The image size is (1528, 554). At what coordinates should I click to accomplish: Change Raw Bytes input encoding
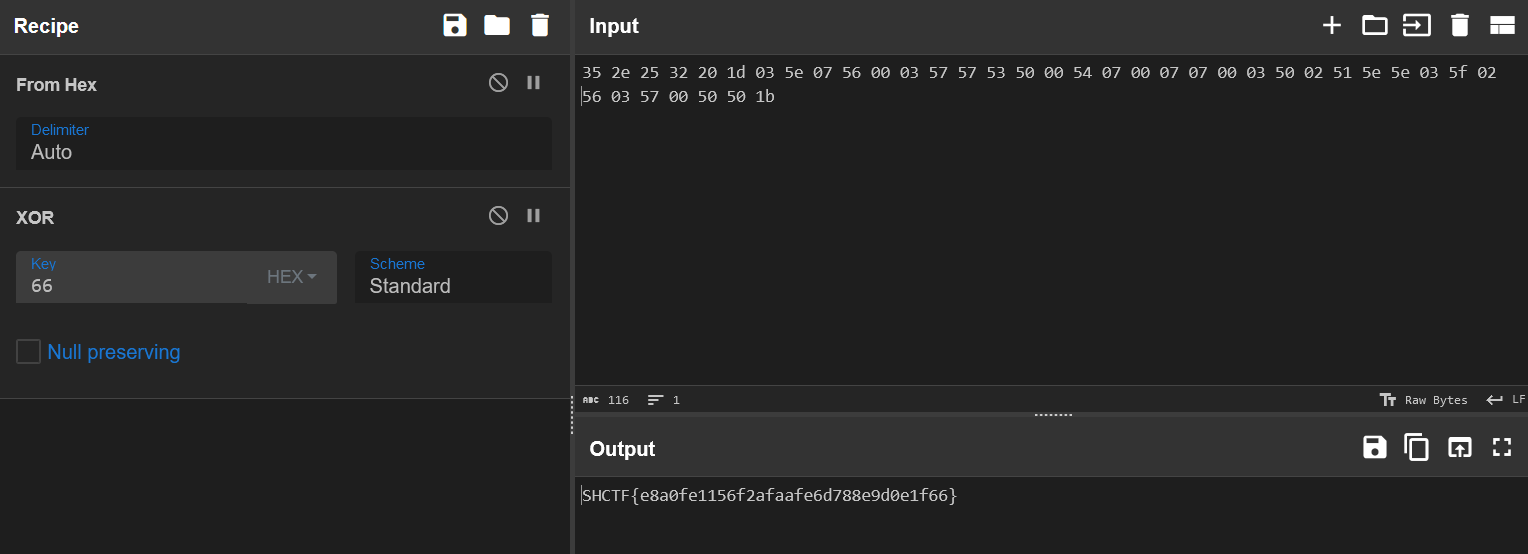1423,400
